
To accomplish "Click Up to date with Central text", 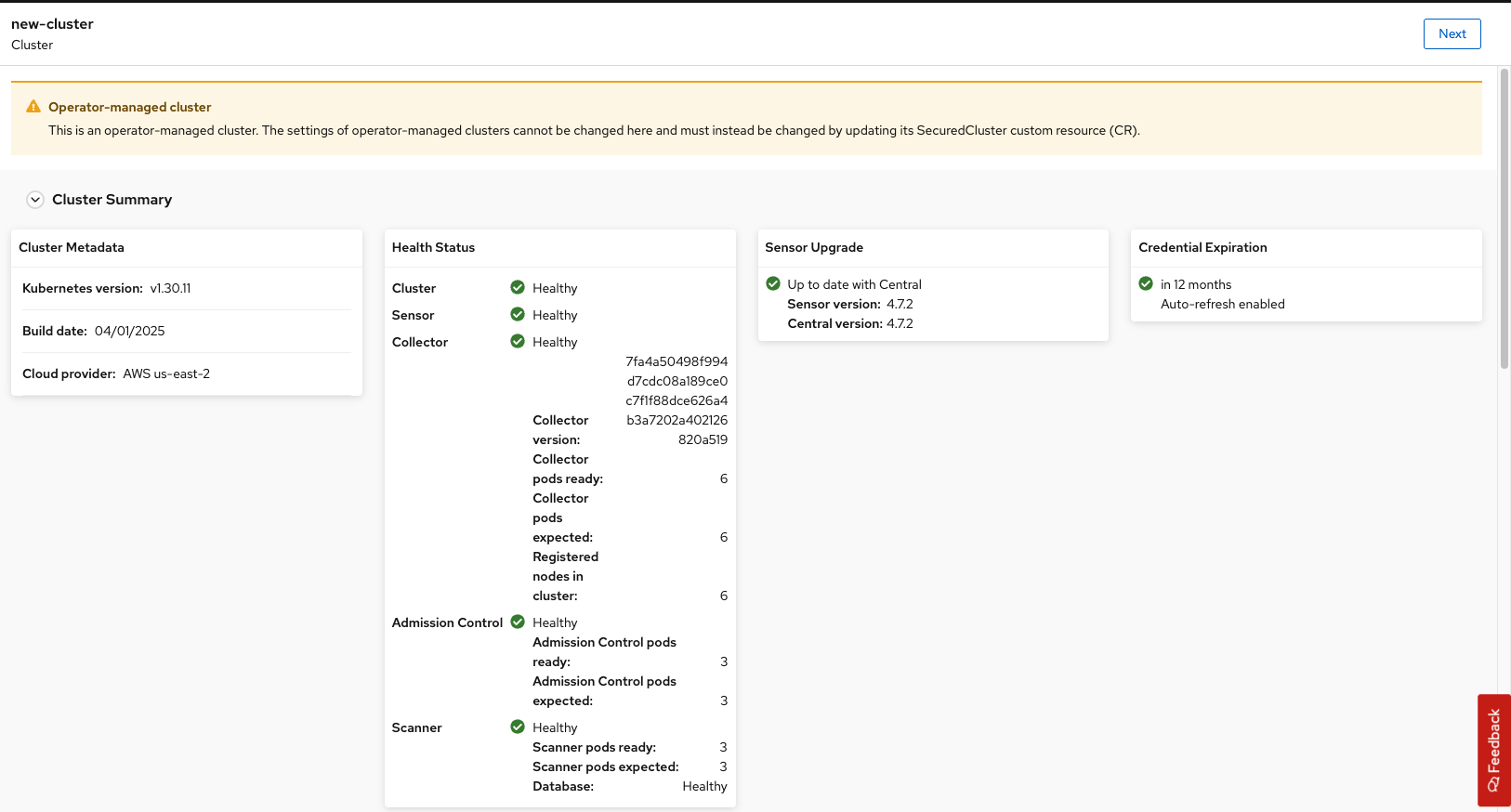I will click(x=854, y=284).
